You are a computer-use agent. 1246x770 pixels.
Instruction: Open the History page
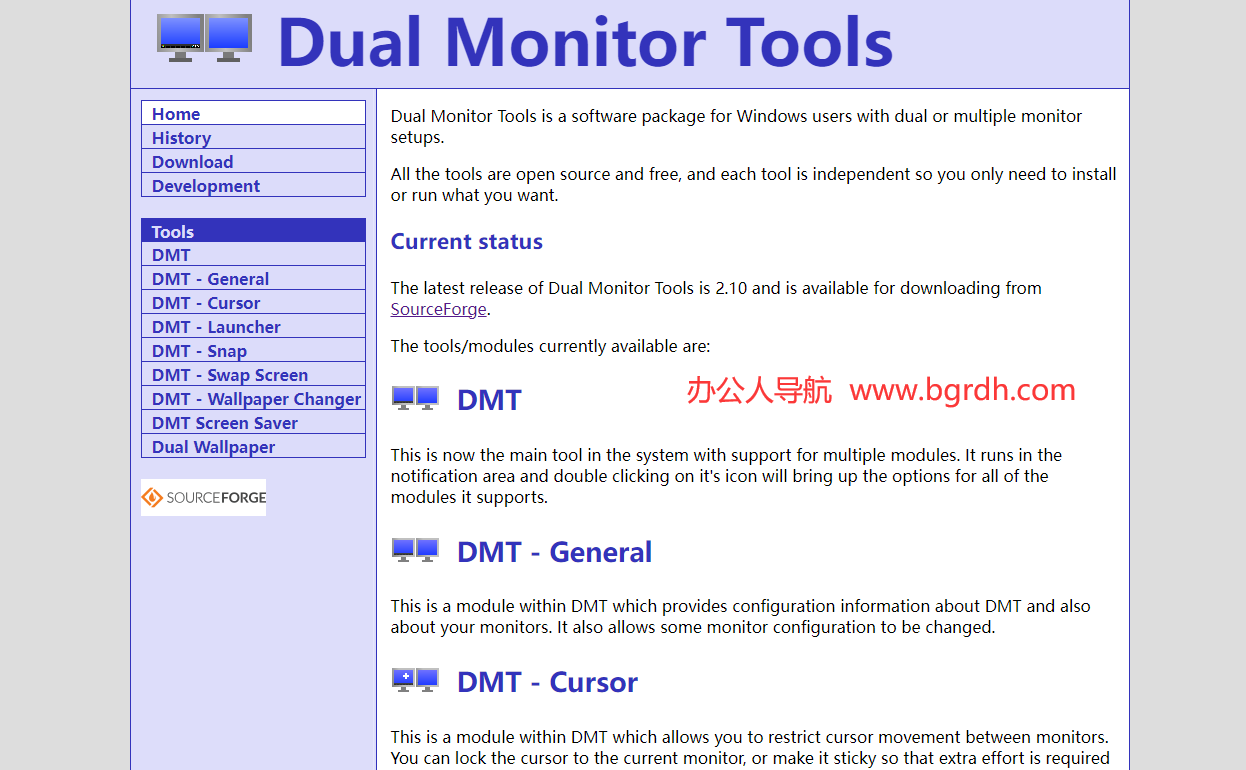(x=253, y=137)
